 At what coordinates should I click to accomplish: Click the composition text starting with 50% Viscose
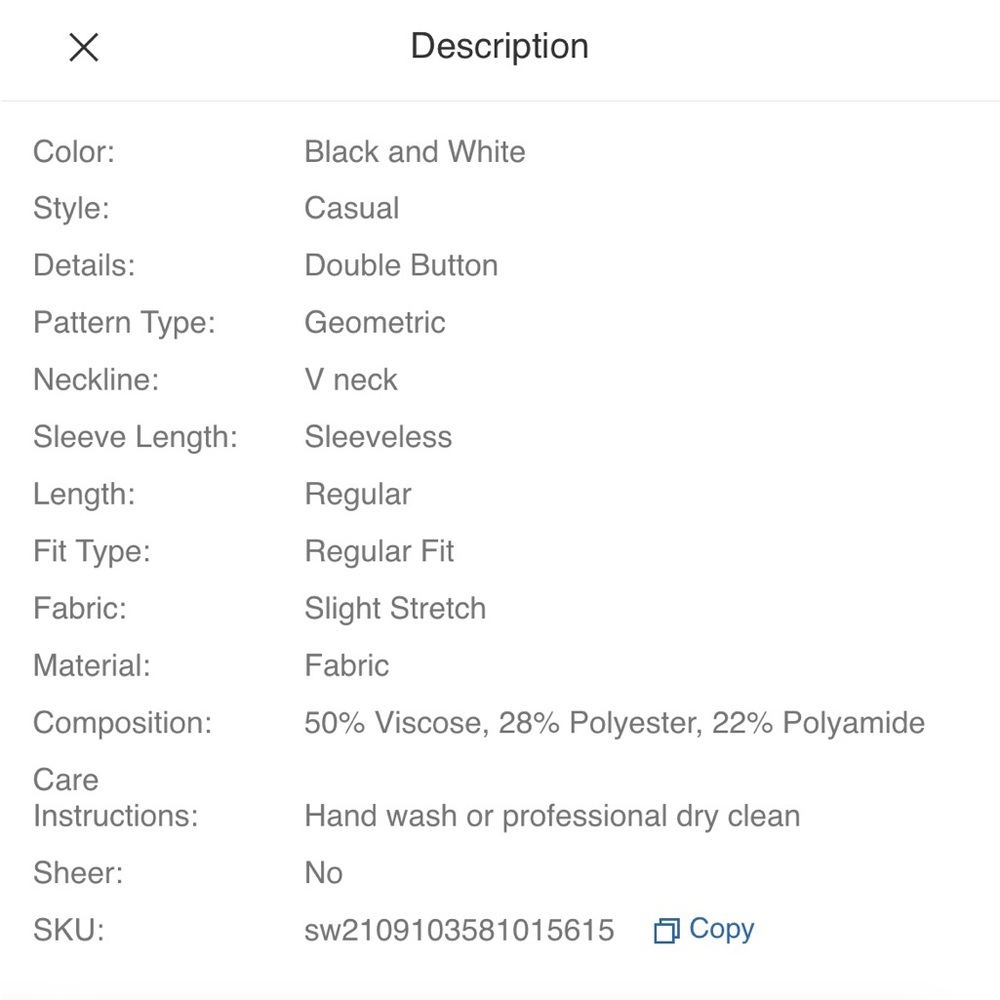[614, 723]
